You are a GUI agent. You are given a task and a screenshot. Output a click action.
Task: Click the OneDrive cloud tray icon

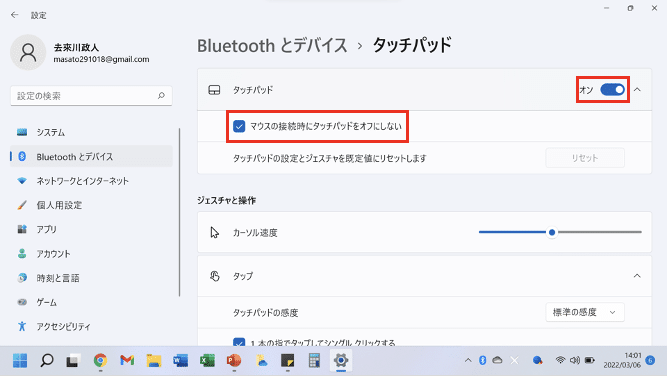497,360
